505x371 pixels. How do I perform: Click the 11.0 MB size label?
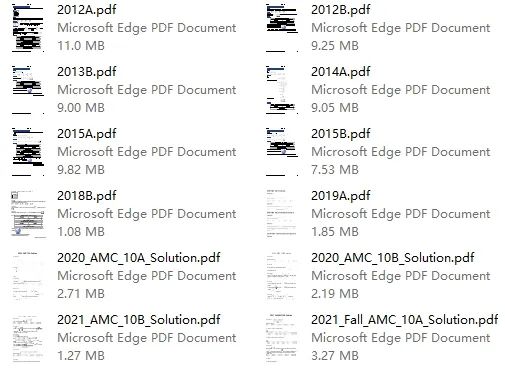pos(81,46)
